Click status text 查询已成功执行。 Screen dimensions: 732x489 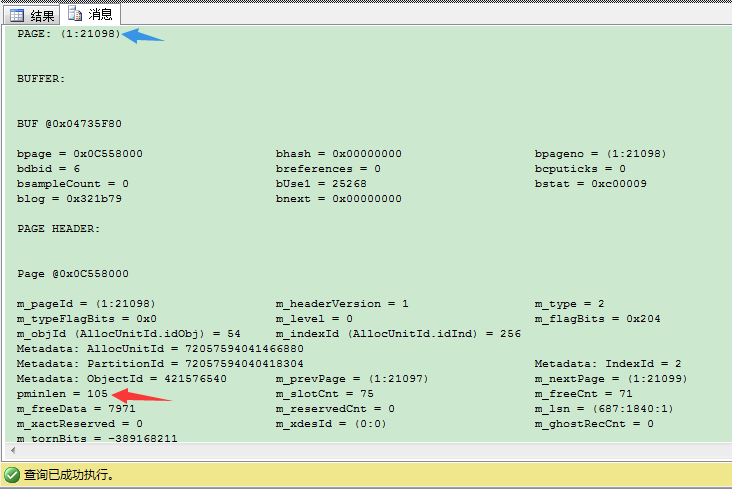pos(69,475)
